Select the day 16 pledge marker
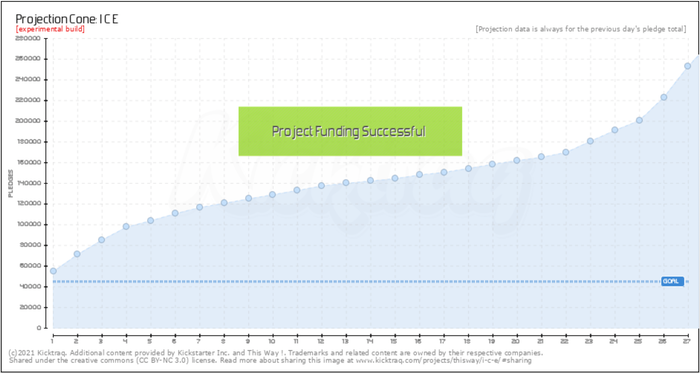The image size is (700, 373). [419, 174]
